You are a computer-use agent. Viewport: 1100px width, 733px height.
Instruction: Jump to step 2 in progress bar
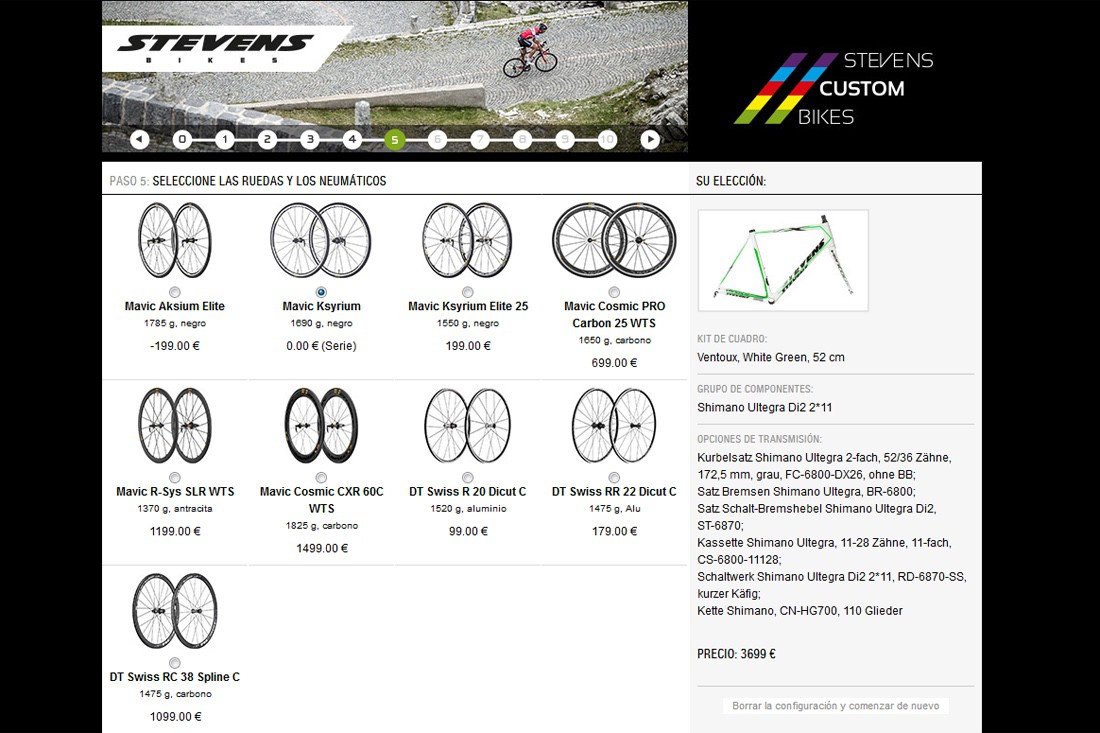tap(267, 140)
